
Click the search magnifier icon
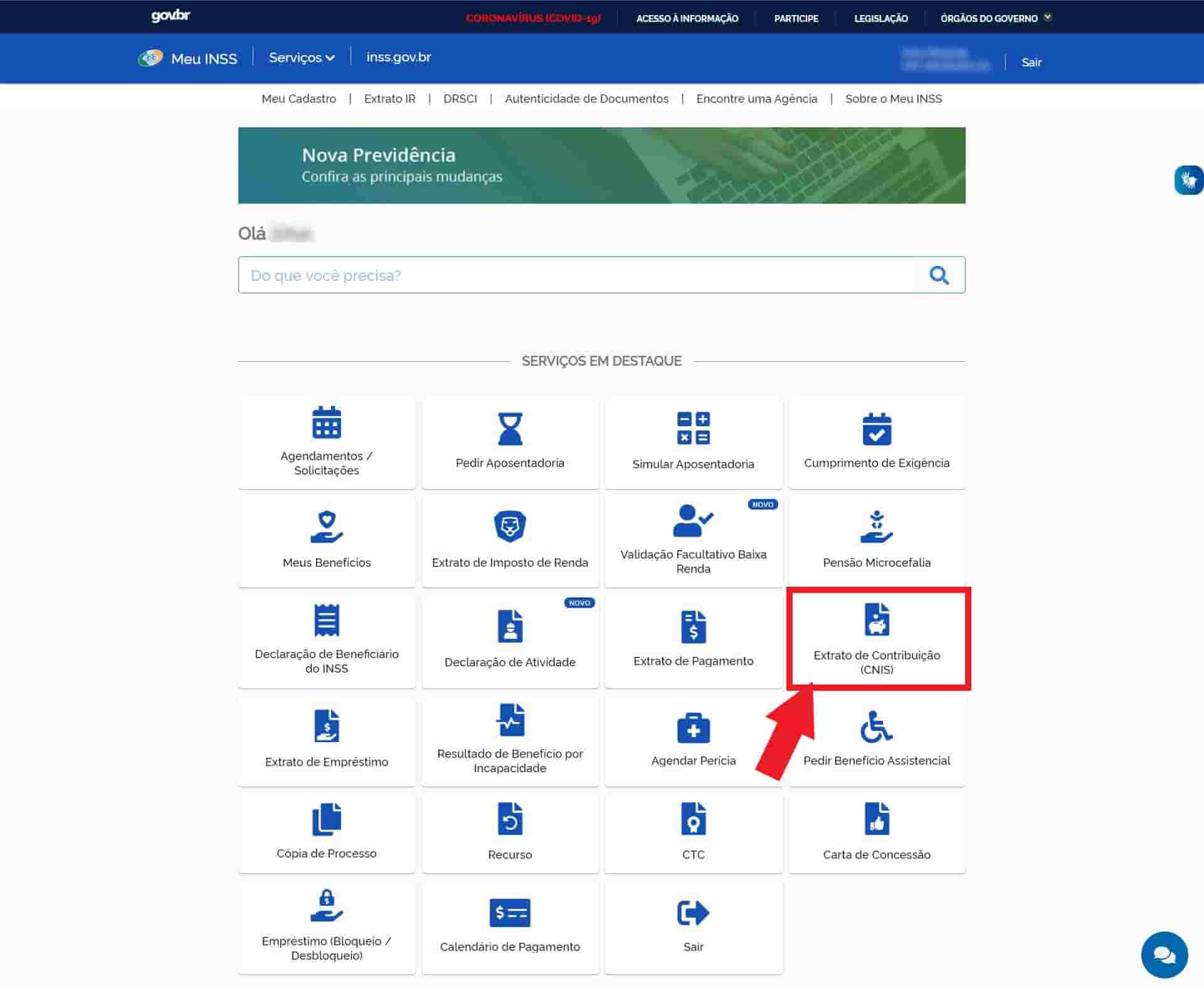click(939, 275)
